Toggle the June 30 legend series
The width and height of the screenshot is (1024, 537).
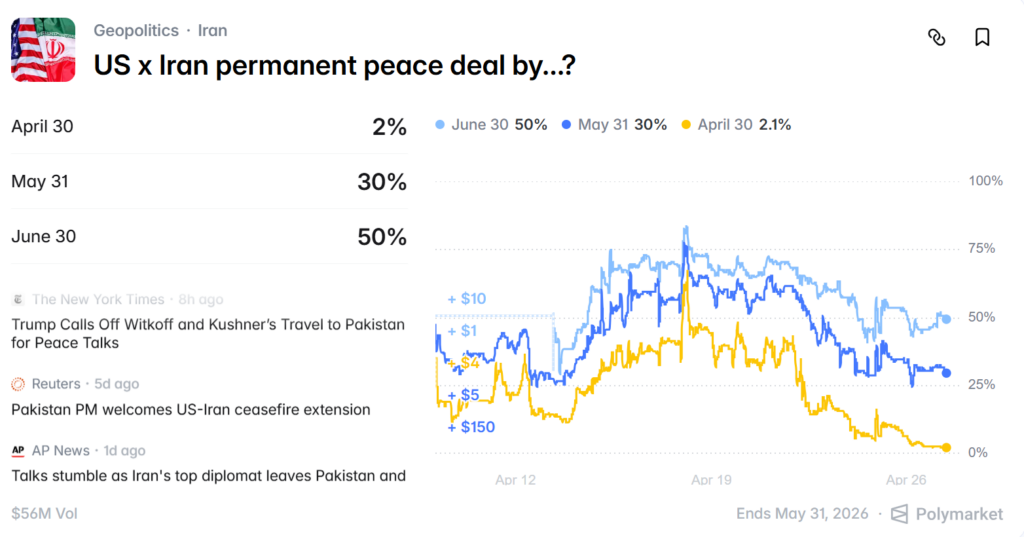pos(492,125)
